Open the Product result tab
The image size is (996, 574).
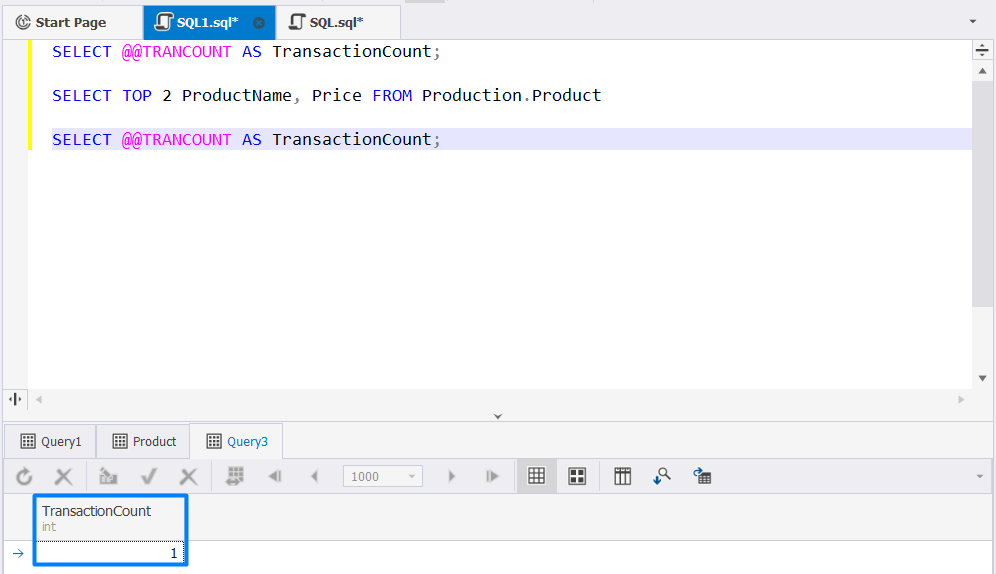144,441
